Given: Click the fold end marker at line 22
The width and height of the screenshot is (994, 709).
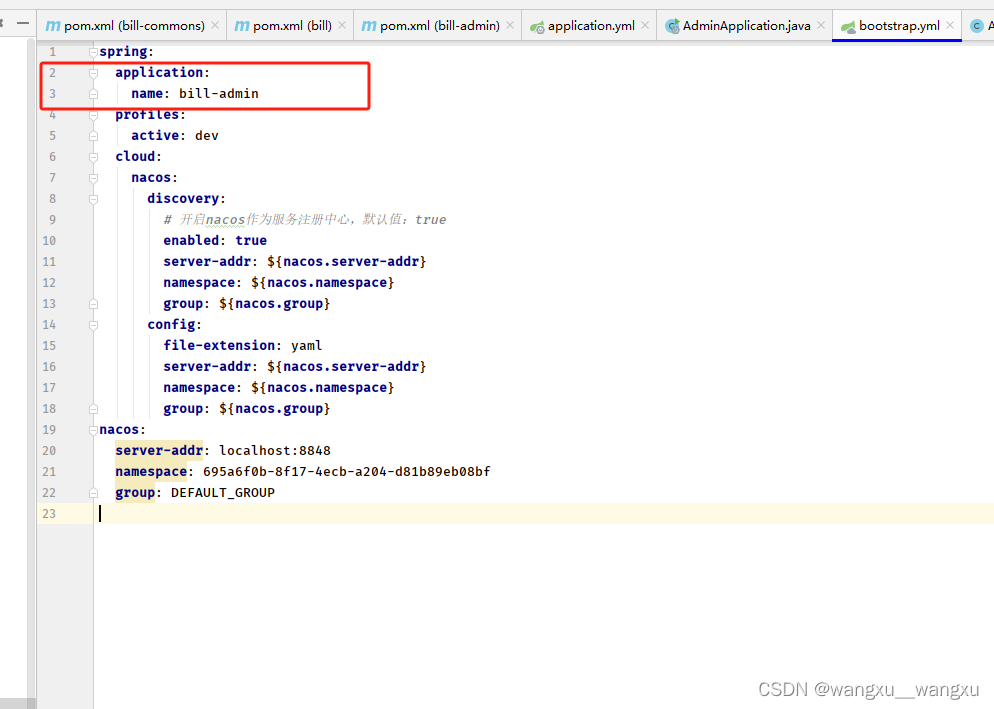Looking at the screenshot, I should [93, 493].
